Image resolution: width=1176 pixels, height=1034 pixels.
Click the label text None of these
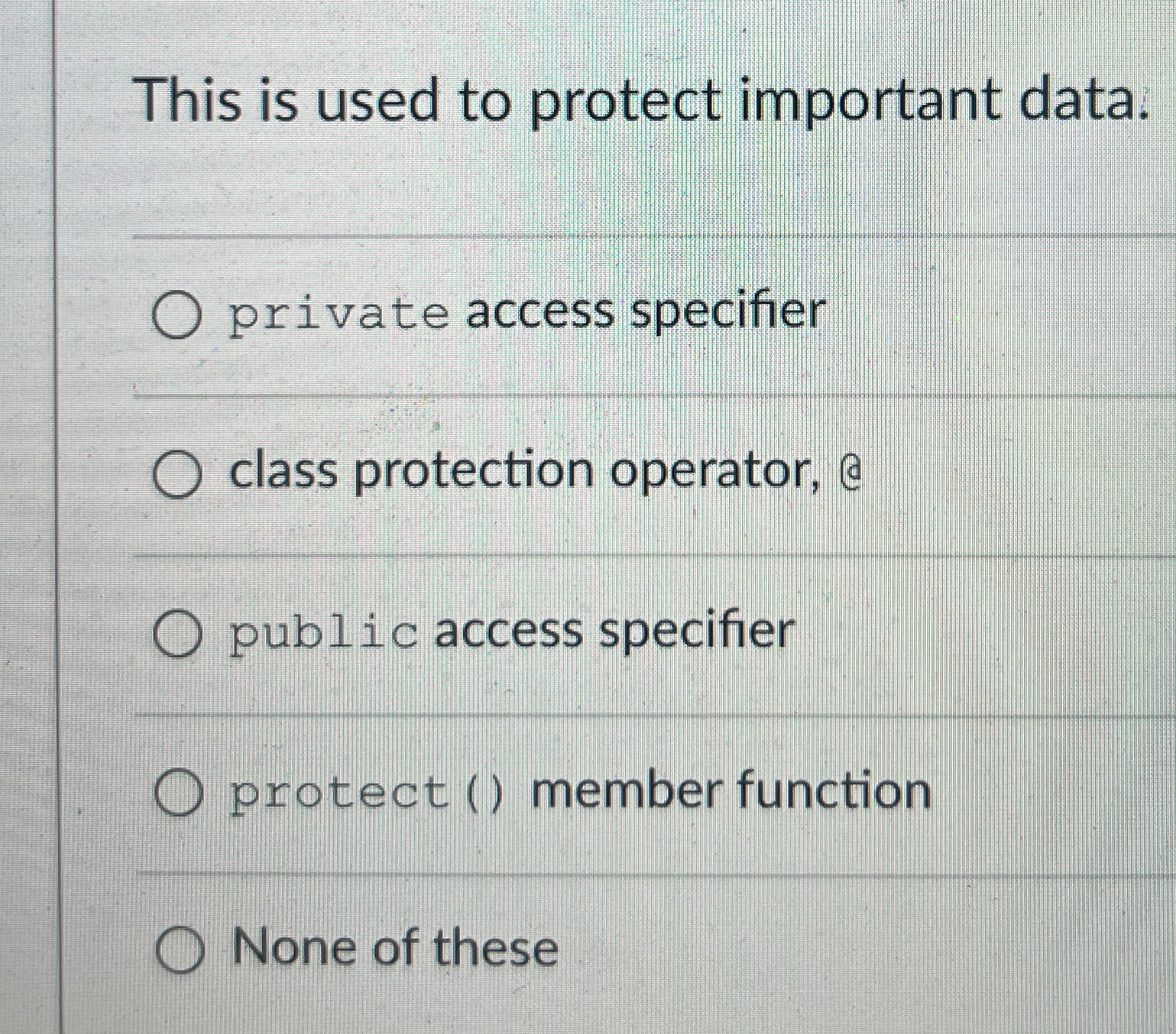[x=394, y=948]
